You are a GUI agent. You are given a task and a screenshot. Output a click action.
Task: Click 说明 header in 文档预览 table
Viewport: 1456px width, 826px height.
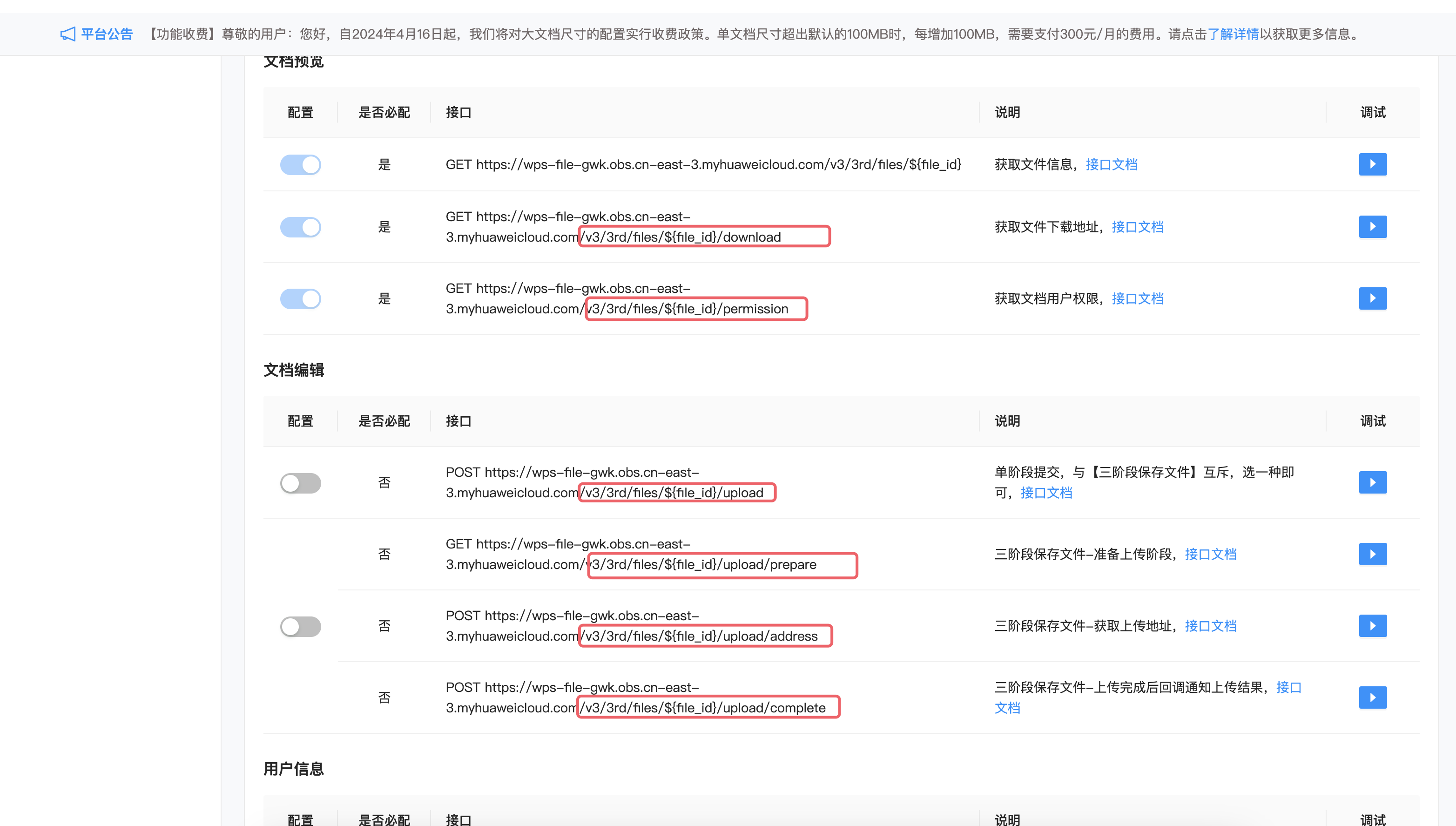tap(1008, 112)
